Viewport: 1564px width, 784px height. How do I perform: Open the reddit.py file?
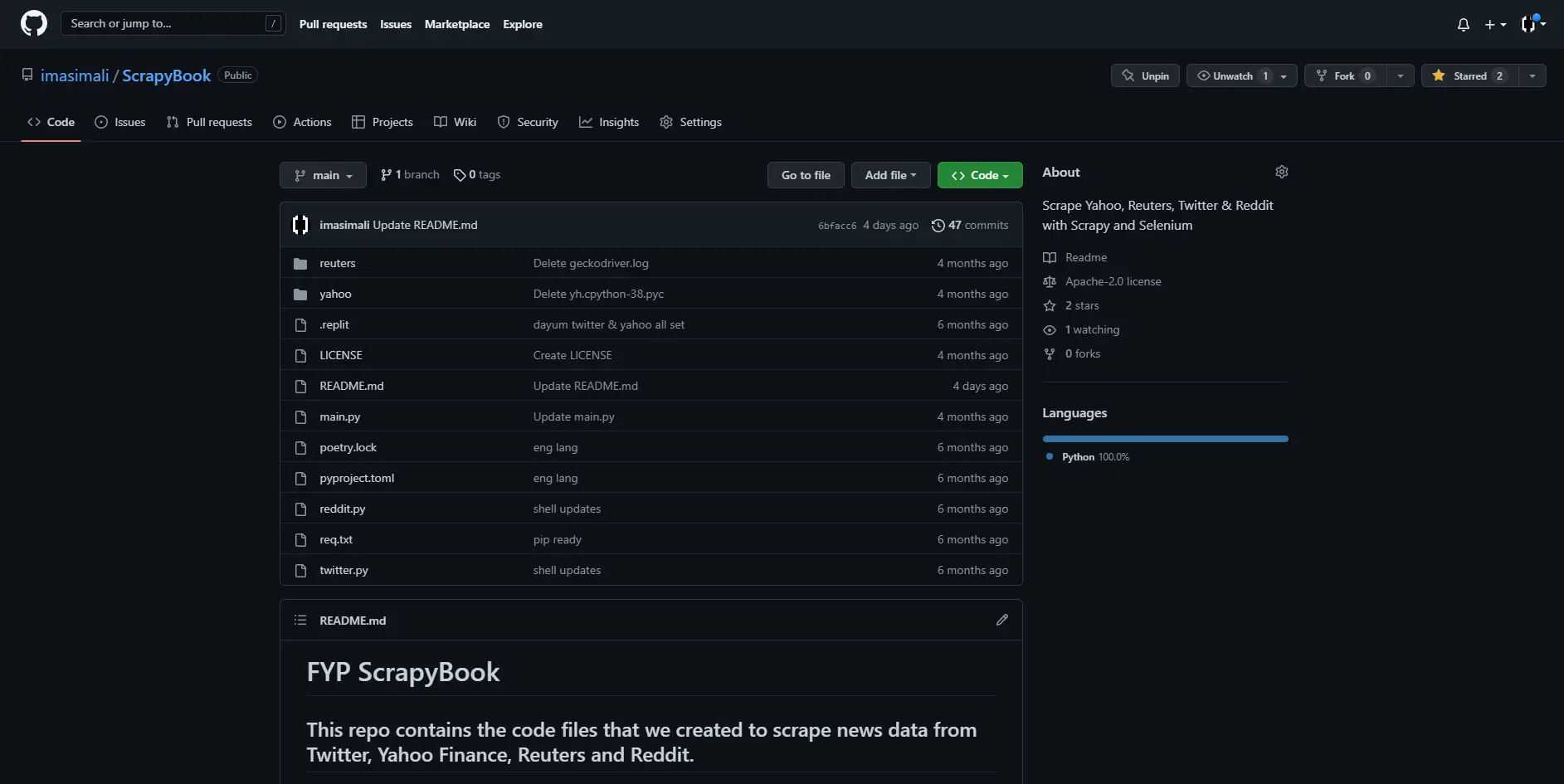tap(343, 509)
